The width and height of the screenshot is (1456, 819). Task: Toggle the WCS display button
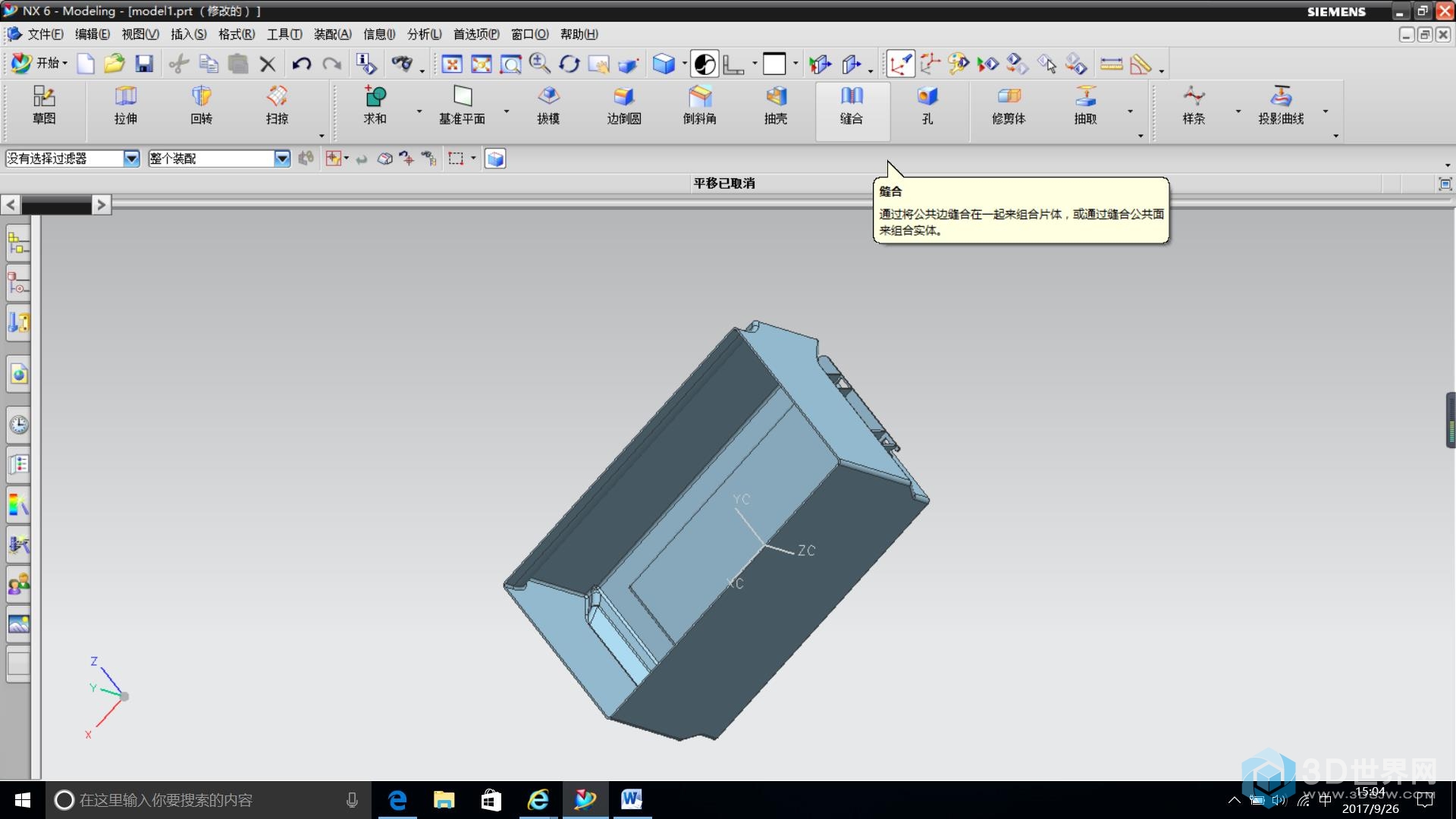[x=900, y=64]
